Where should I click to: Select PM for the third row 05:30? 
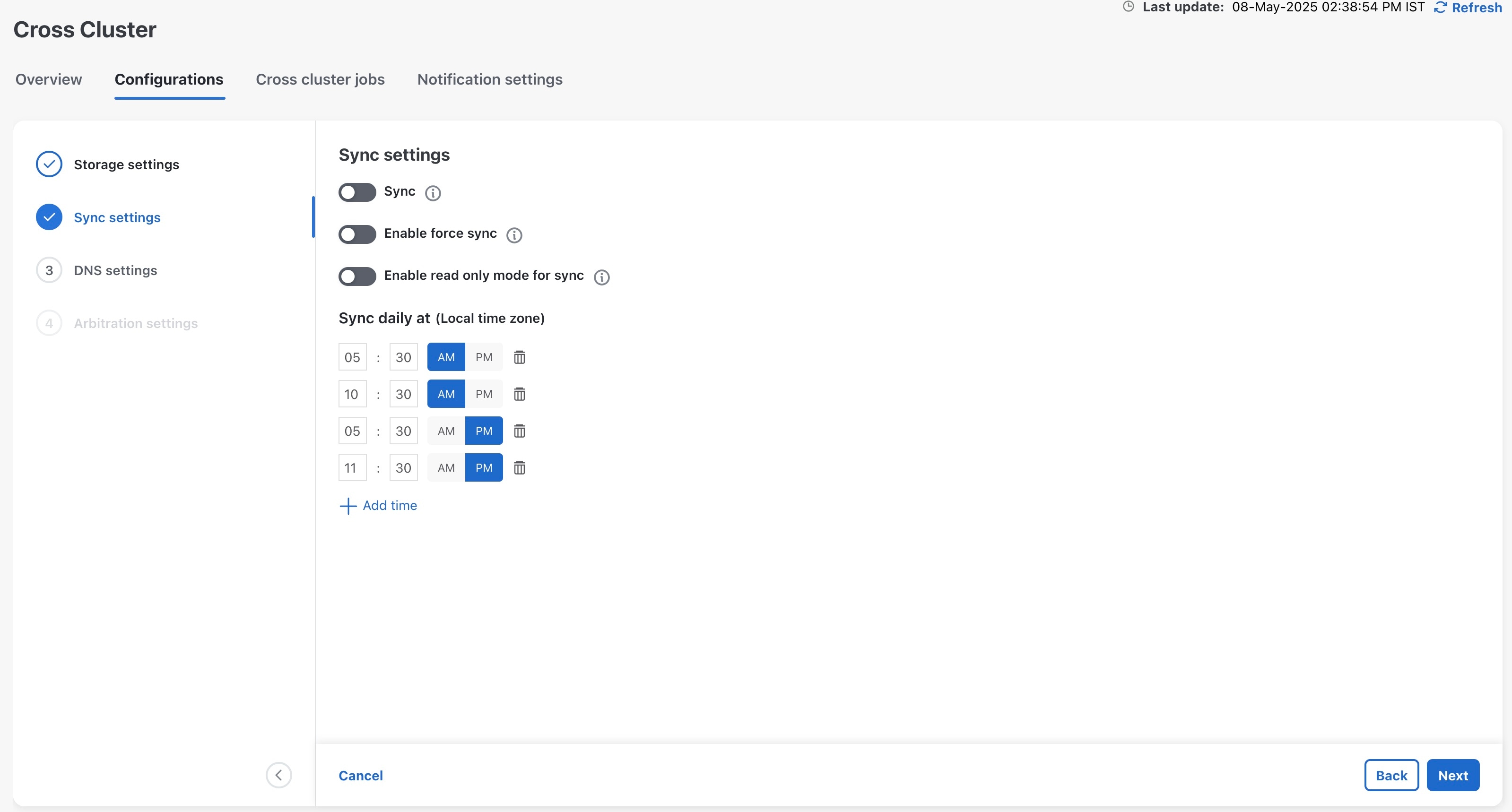point(484,431)
